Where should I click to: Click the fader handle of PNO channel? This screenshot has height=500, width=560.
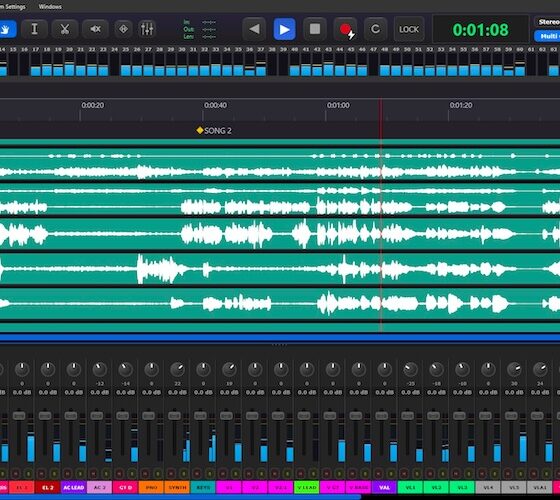(x=148, y=416)
